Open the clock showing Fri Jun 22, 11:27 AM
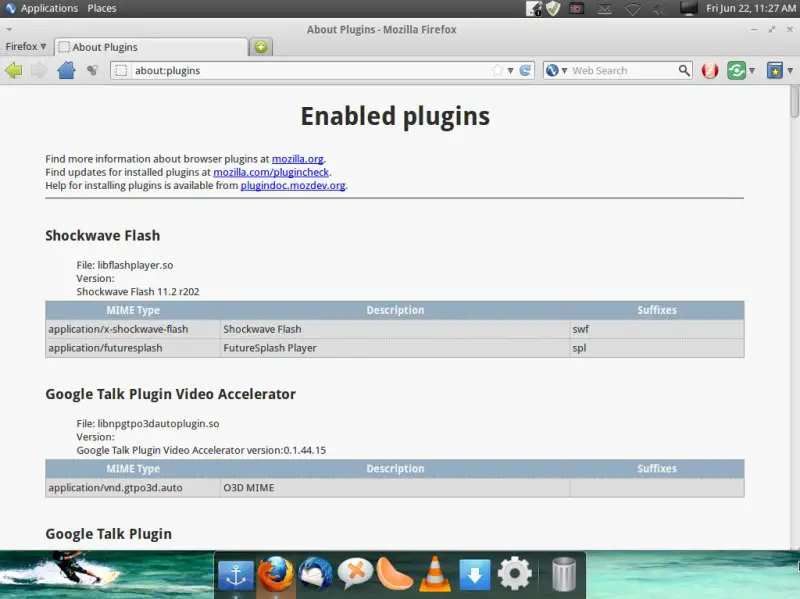The image size is (800, 599). (751, 9)
